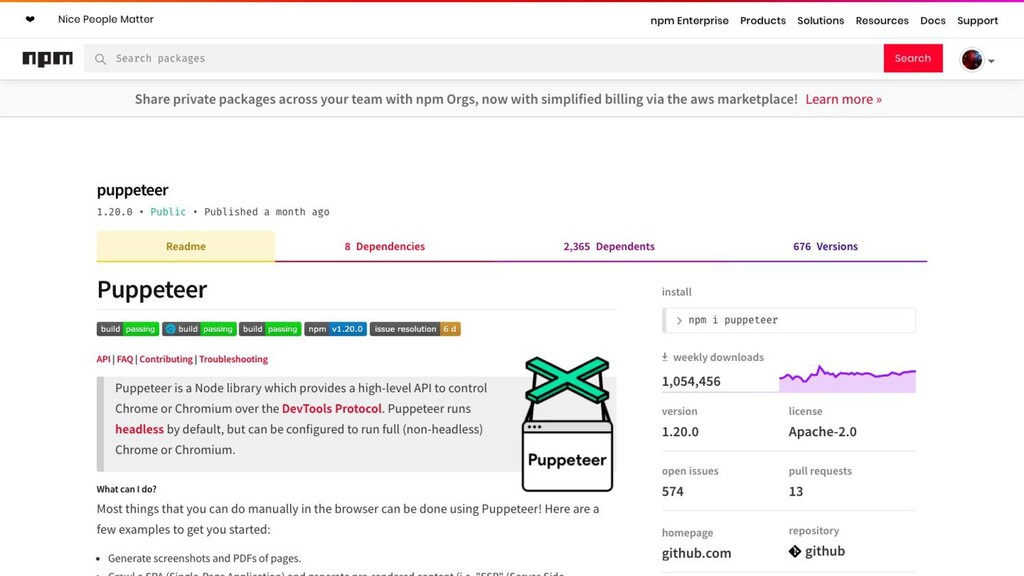The image size is (1024, 576).
Task: Click the black heart icon
Action: pyautogui.click(x=30, y=20)
